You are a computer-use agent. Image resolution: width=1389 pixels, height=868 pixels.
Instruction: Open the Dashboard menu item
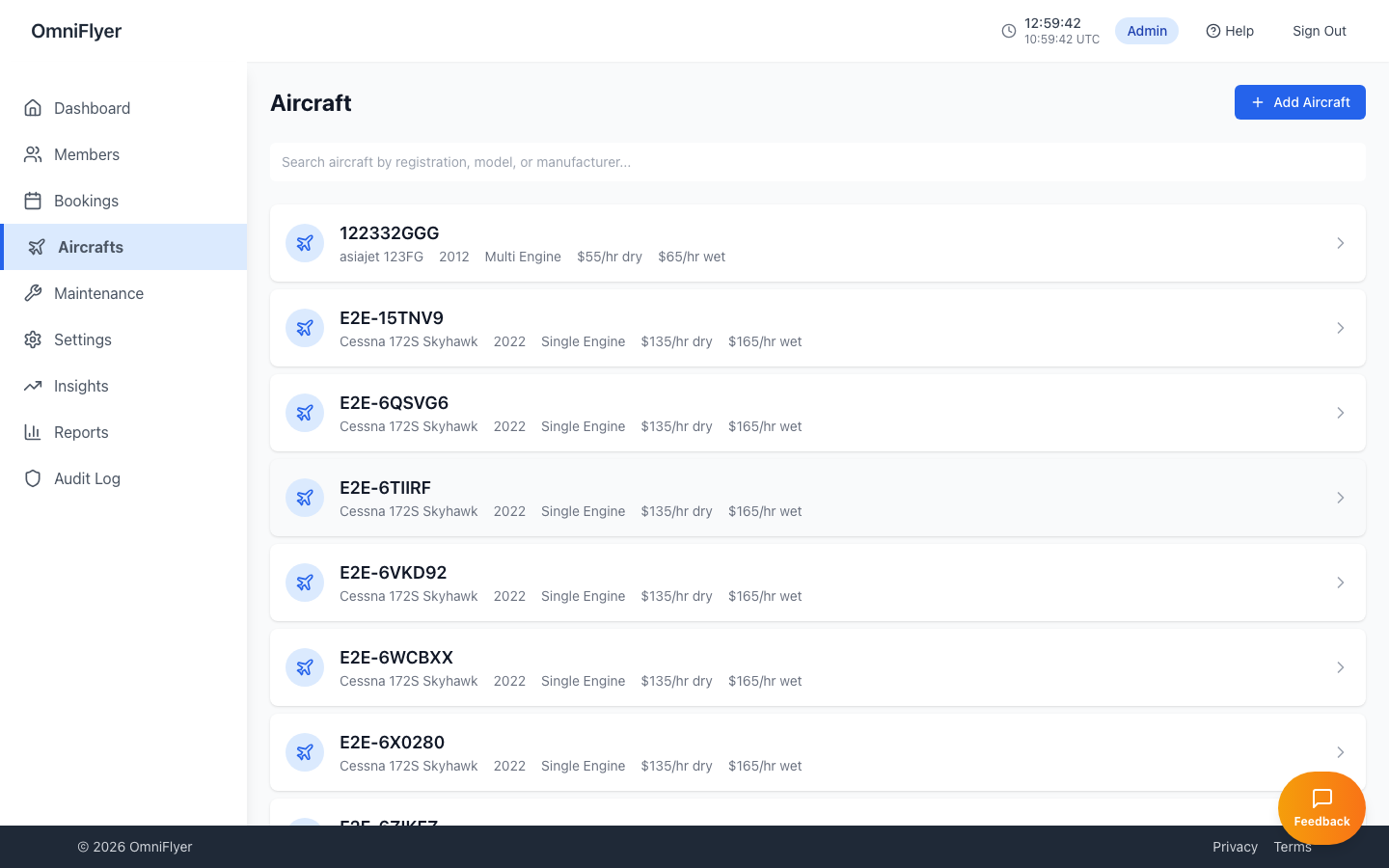tap(123, 108)
